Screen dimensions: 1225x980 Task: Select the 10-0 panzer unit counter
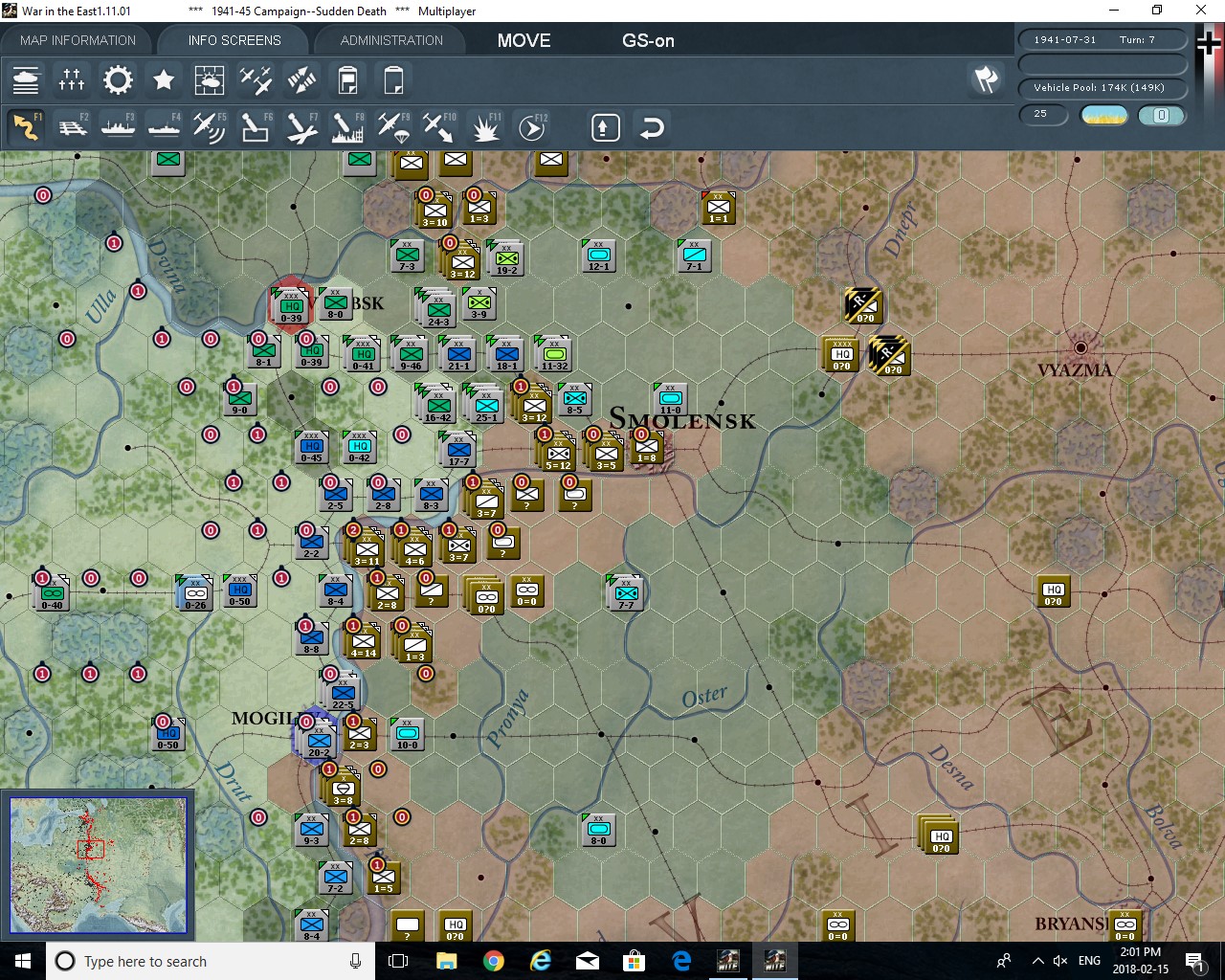pos(407,734)
